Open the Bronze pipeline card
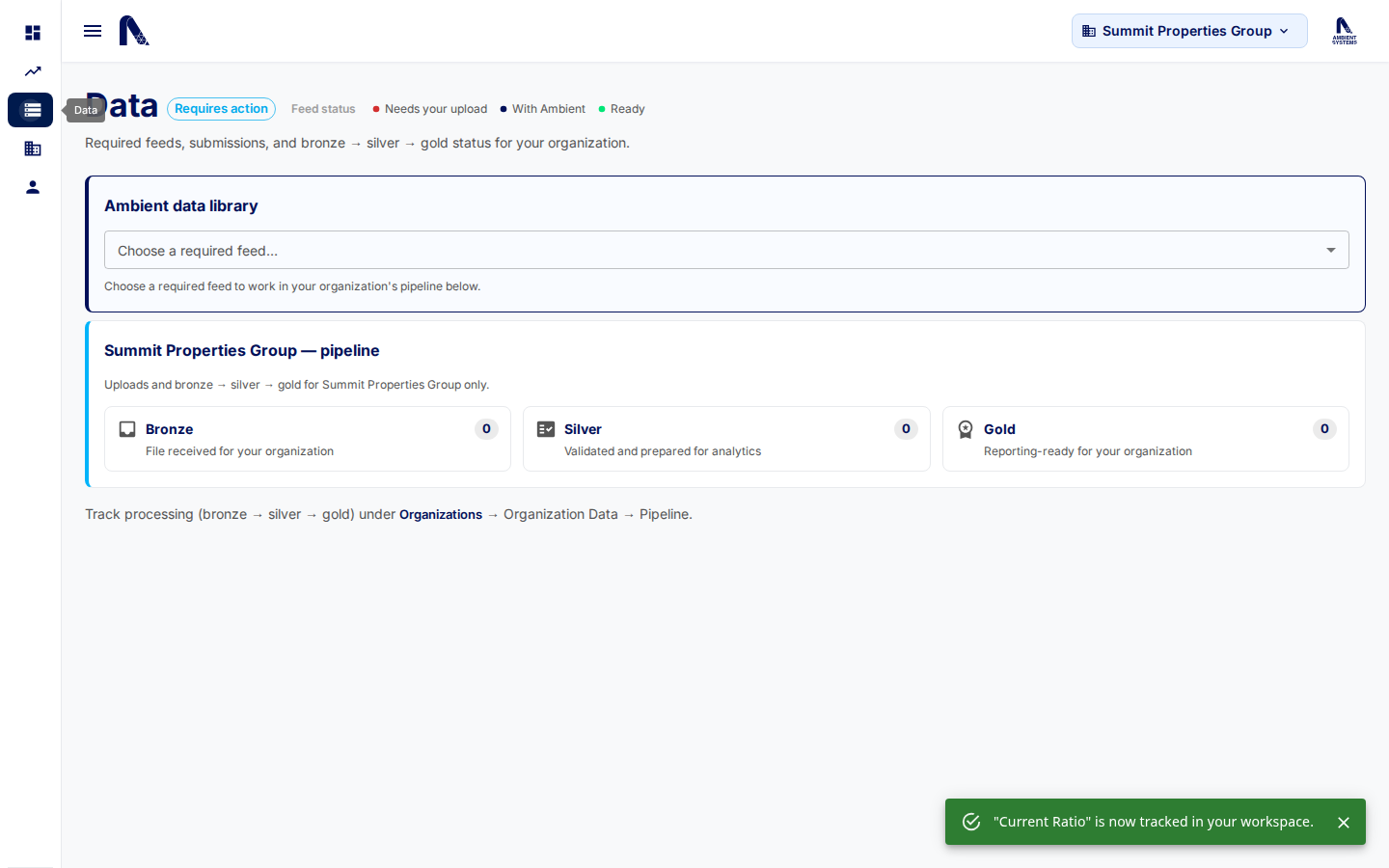This screenshot has height=868, width=1389. [x=308, y=439]
